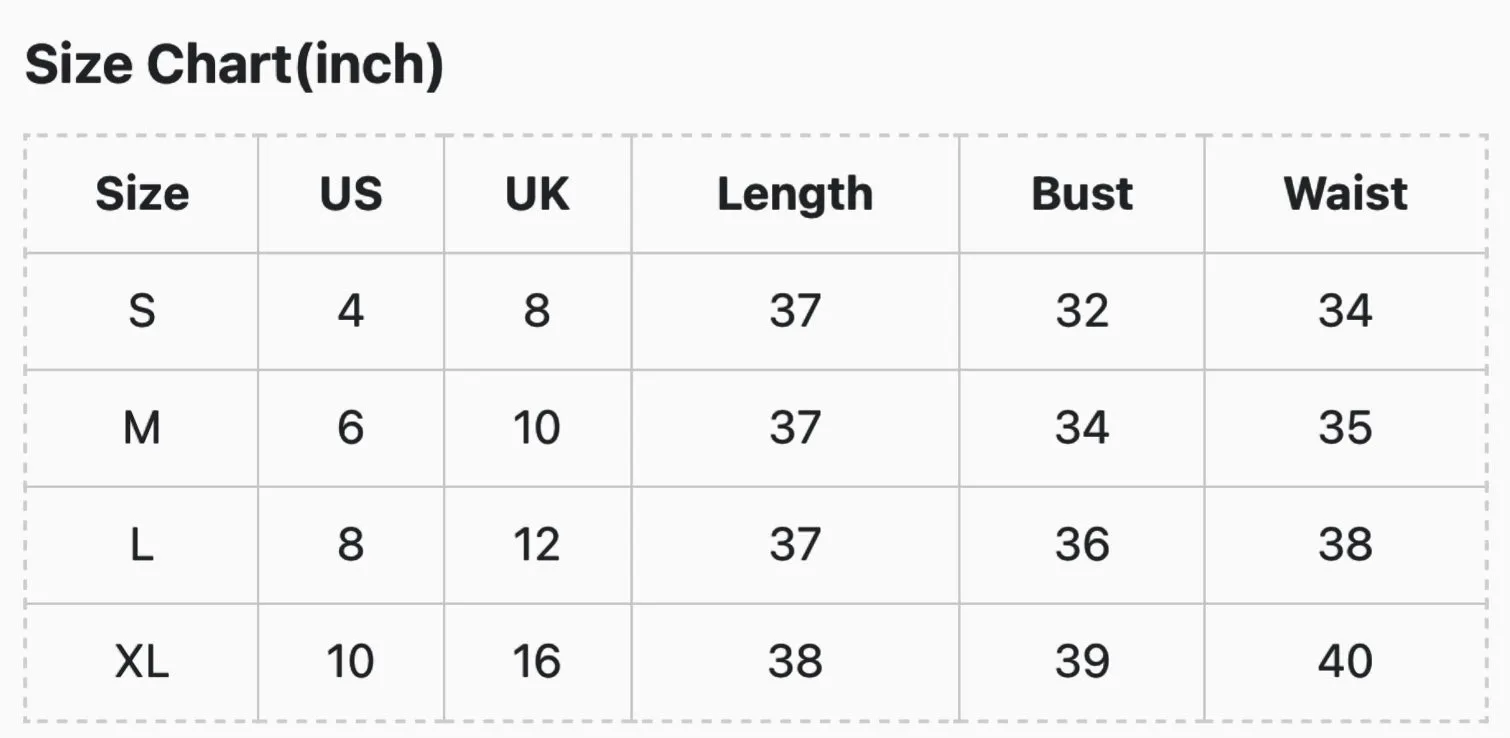The width and height of the screenshot is (1510, 738).
Task: Click the Size Chart(inch) heading
Action: [x=234, y=66]
